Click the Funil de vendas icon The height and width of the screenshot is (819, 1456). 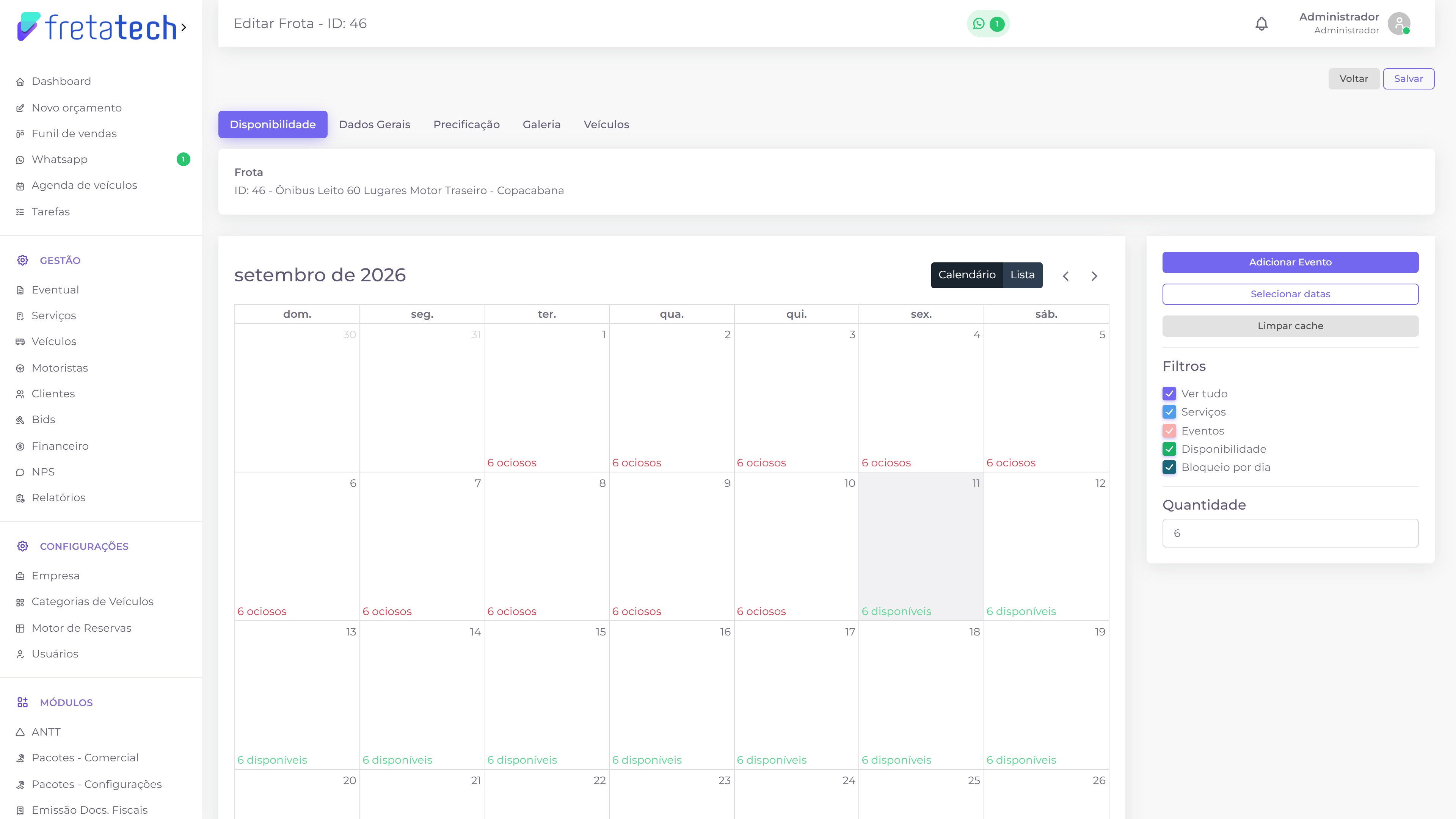[20, 134]
